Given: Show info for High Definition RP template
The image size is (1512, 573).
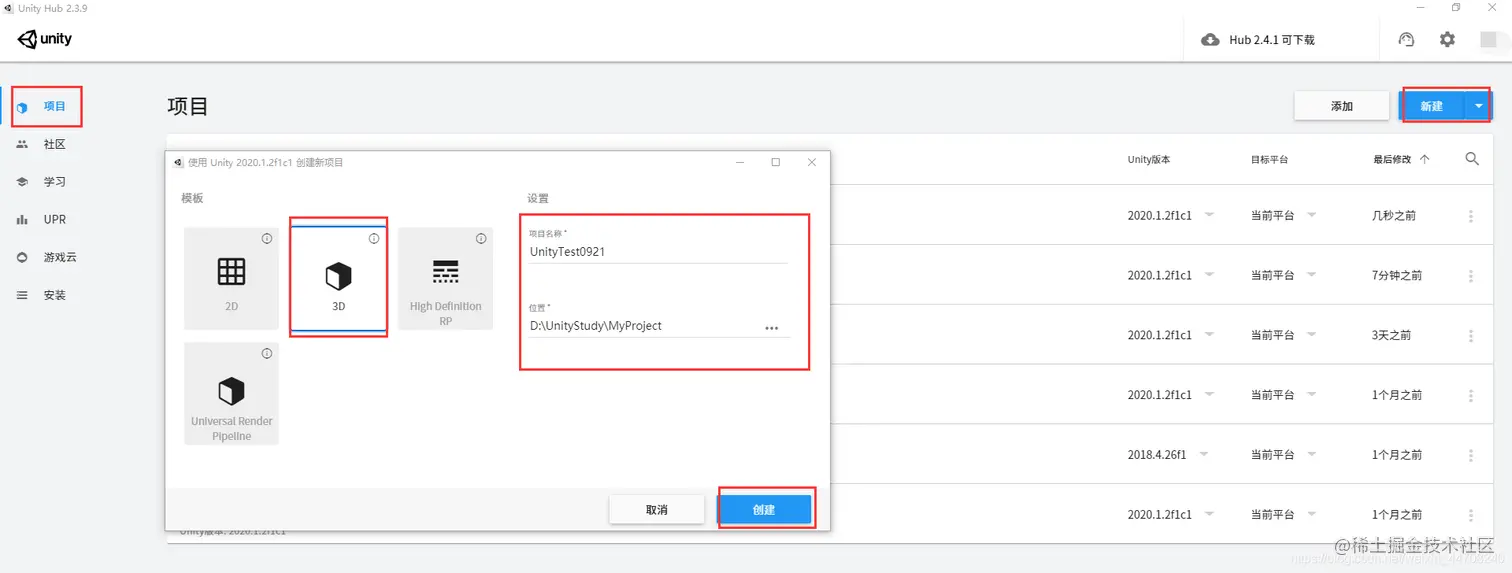Looking at the screenshot, I should click(481, 239).
